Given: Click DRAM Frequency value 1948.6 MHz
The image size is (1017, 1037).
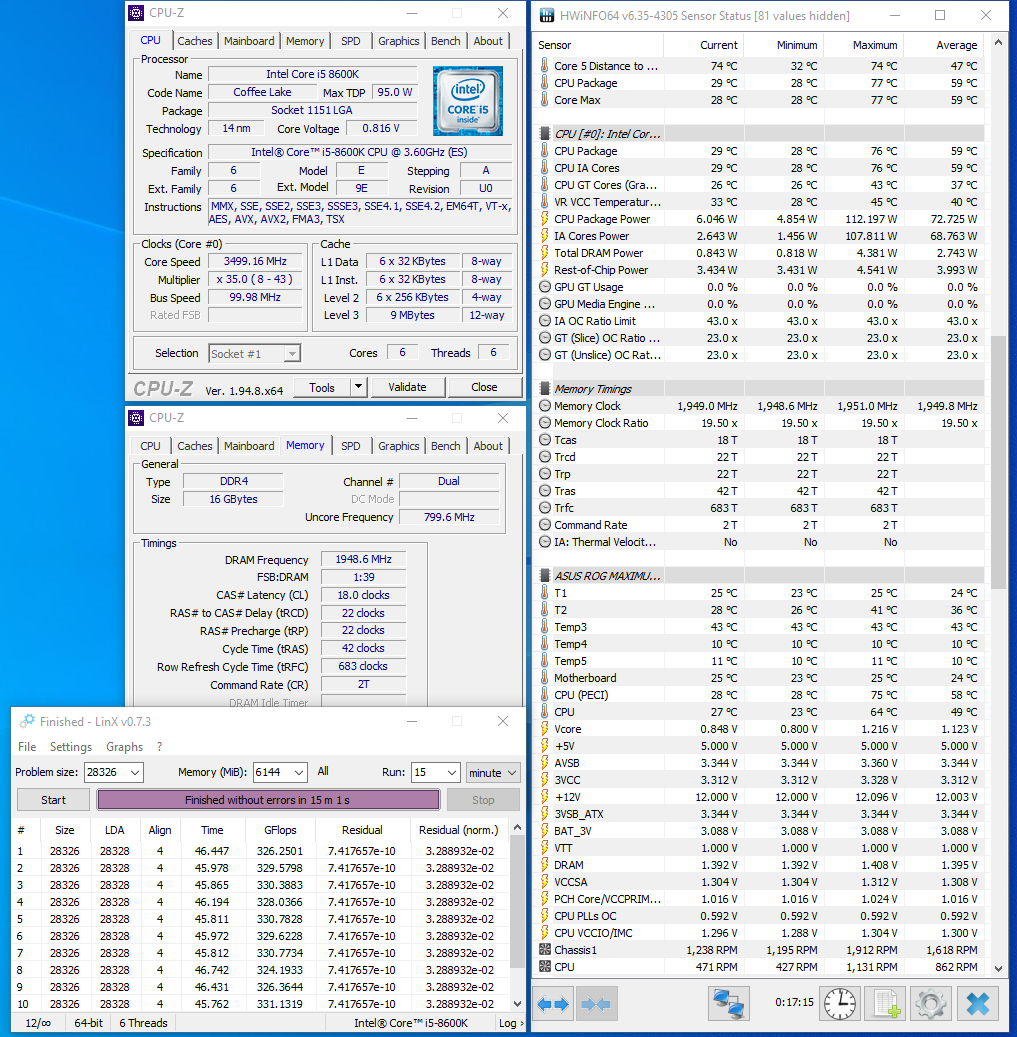Looking at the screenshot, I should 363,560.
